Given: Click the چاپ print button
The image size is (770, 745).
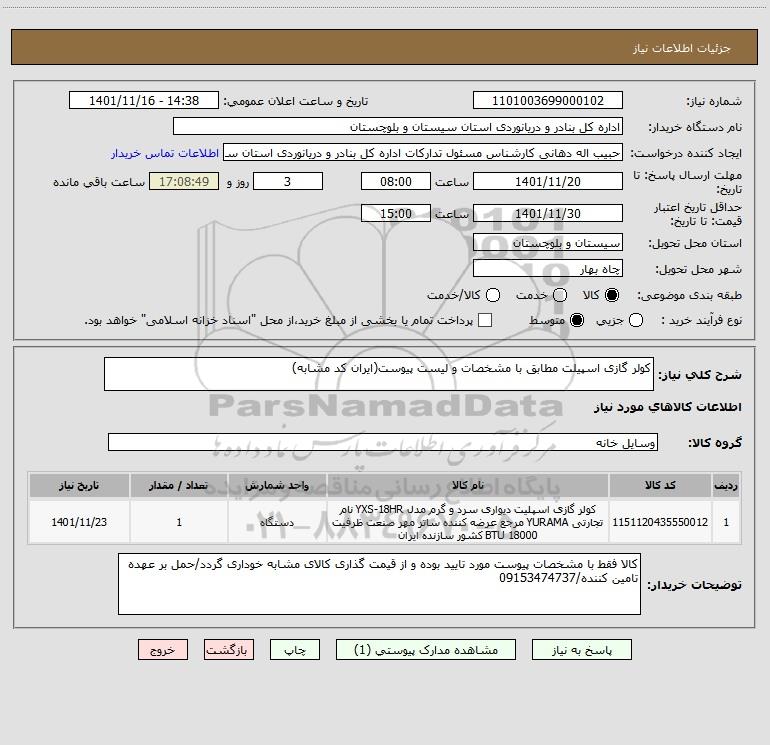Looking at the screenshot, I should 295,650.
